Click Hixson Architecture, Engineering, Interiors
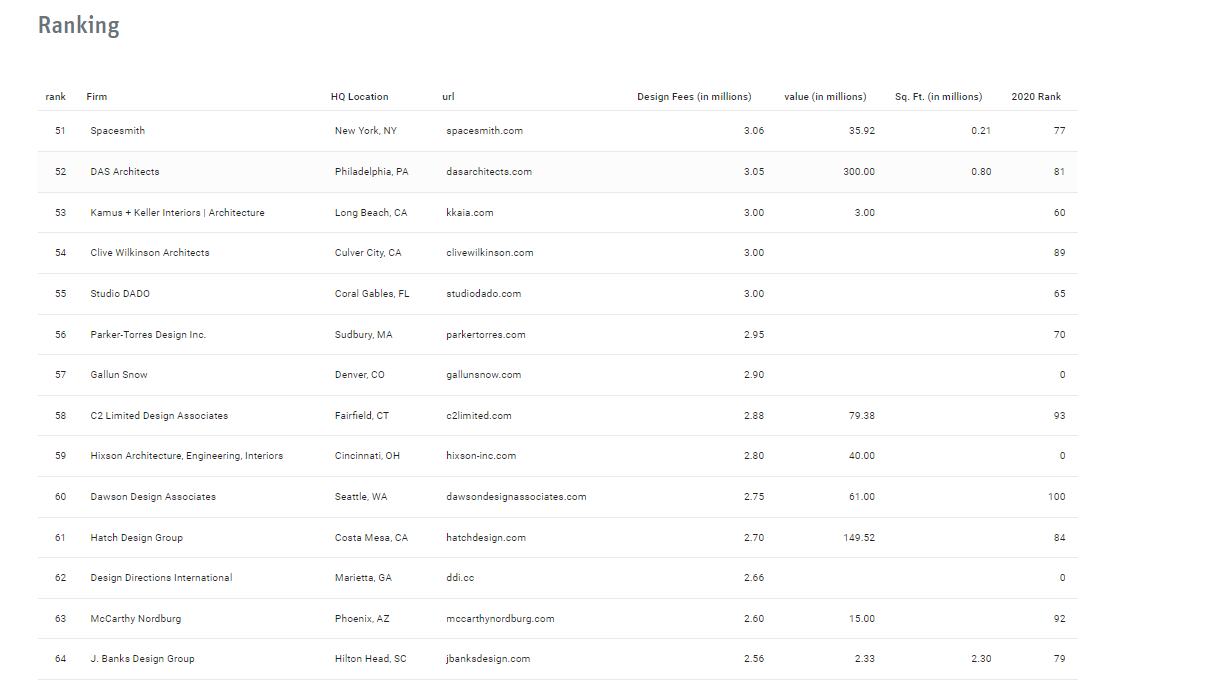1208x683 pixels. coord(187,456)
